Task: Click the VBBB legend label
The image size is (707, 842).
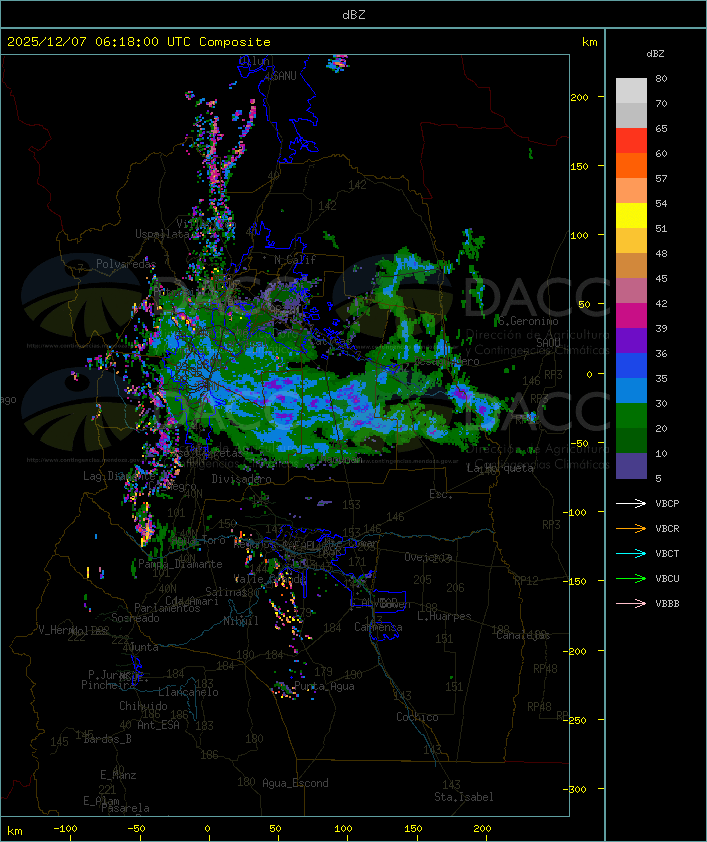Action: (x=667, y=604)
